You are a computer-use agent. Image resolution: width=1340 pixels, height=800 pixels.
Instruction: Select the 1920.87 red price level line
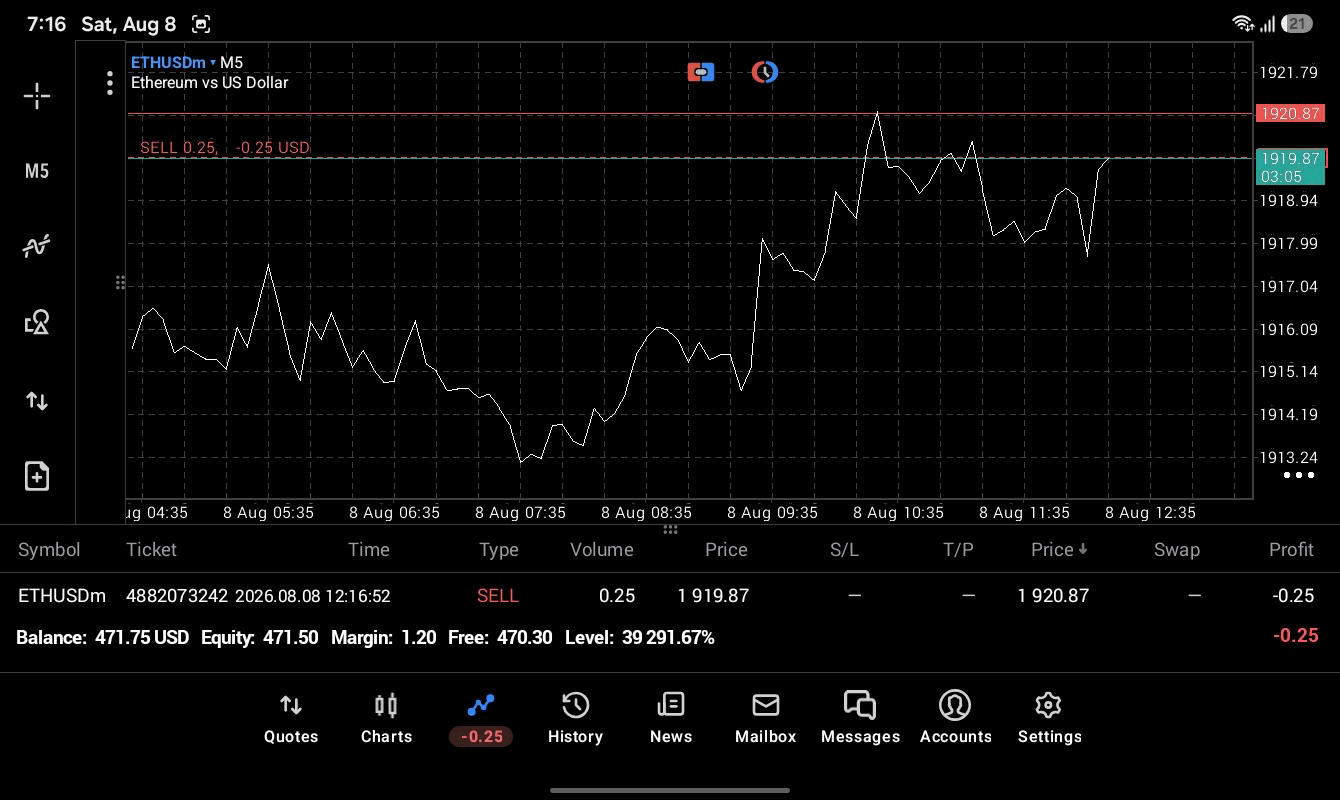pyautogui.click(x=690, y=114)
